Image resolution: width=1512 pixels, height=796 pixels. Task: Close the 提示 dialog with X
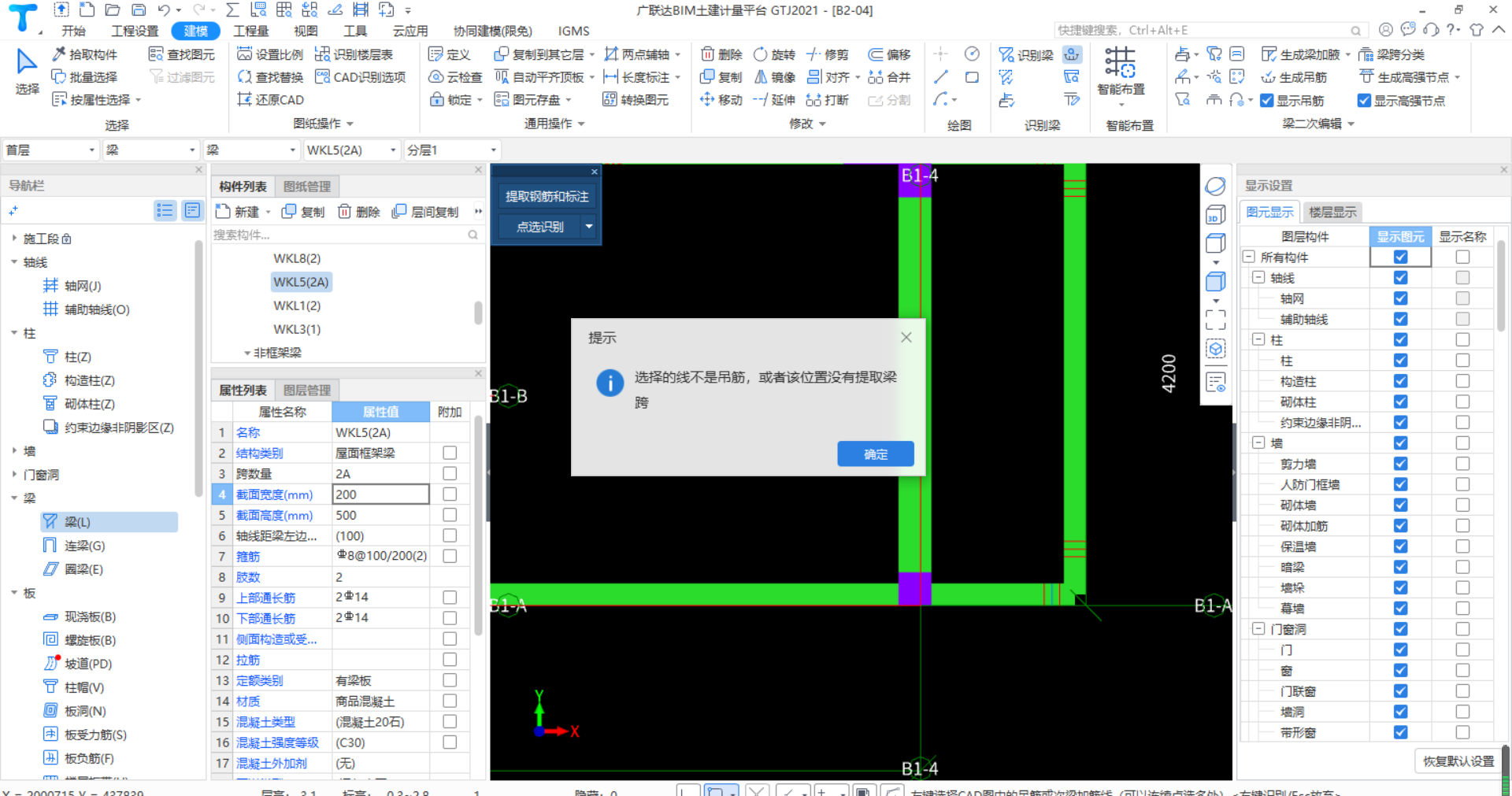[906, 338]
